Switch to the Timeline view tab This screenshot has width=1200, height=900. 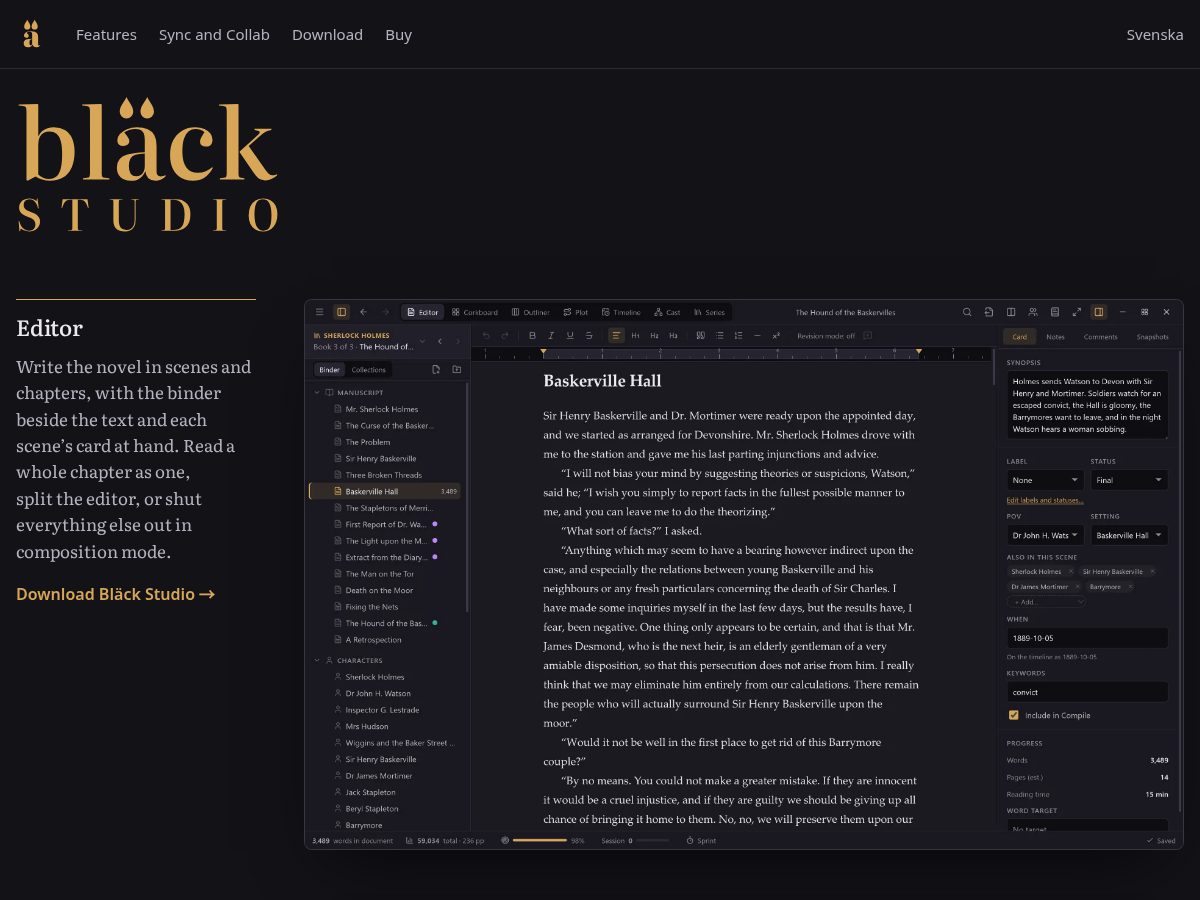[621, 312]
